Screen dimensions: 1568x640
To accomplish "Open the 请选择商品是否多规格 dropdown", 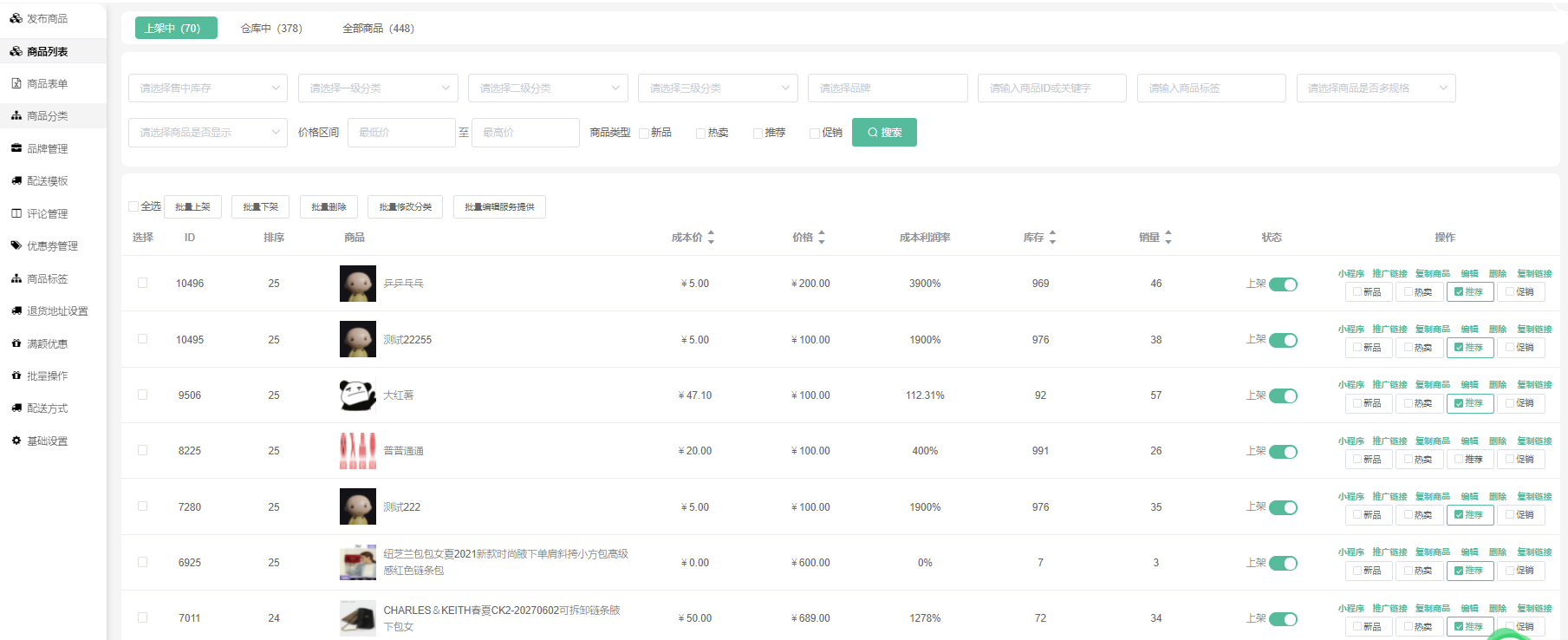I will click(x=1376, y=88).
